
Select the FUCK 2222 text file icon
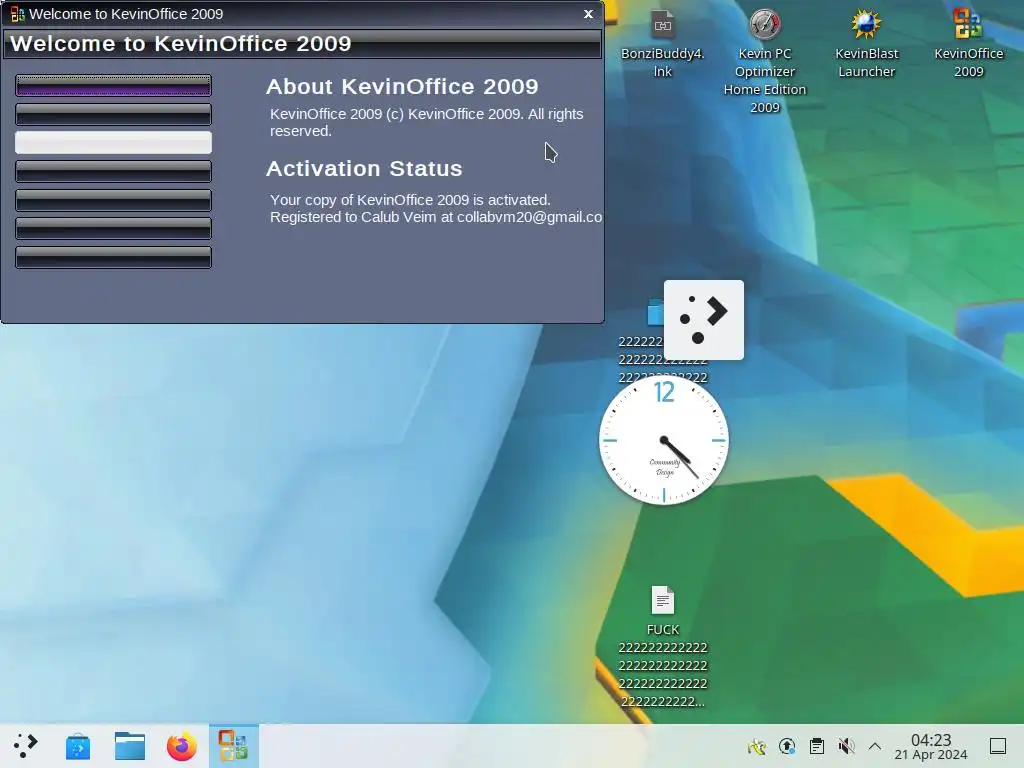click(x=662, y=647)
